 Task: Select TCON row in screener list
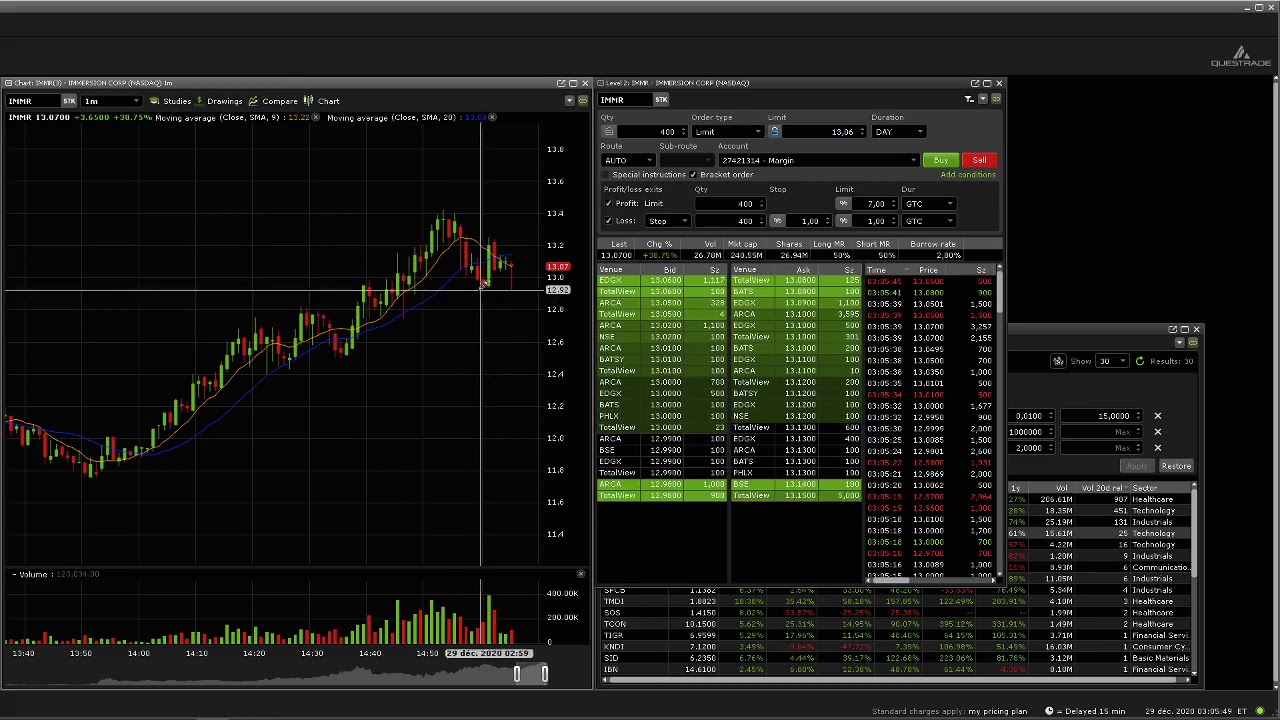[x=897, y=624]
